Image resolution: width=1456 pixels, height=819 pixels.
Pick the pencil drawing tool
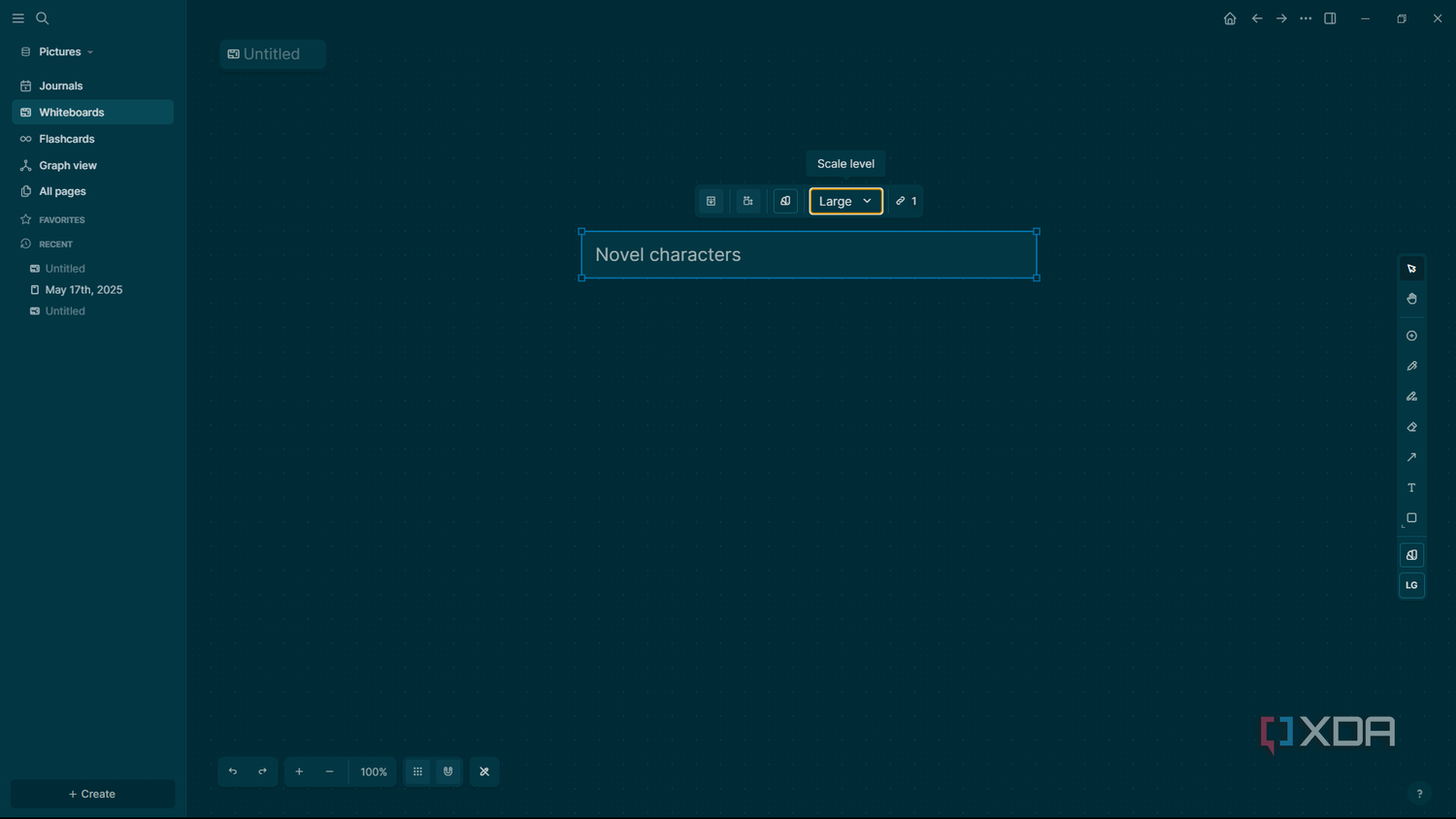click(x=1411, y=366)
